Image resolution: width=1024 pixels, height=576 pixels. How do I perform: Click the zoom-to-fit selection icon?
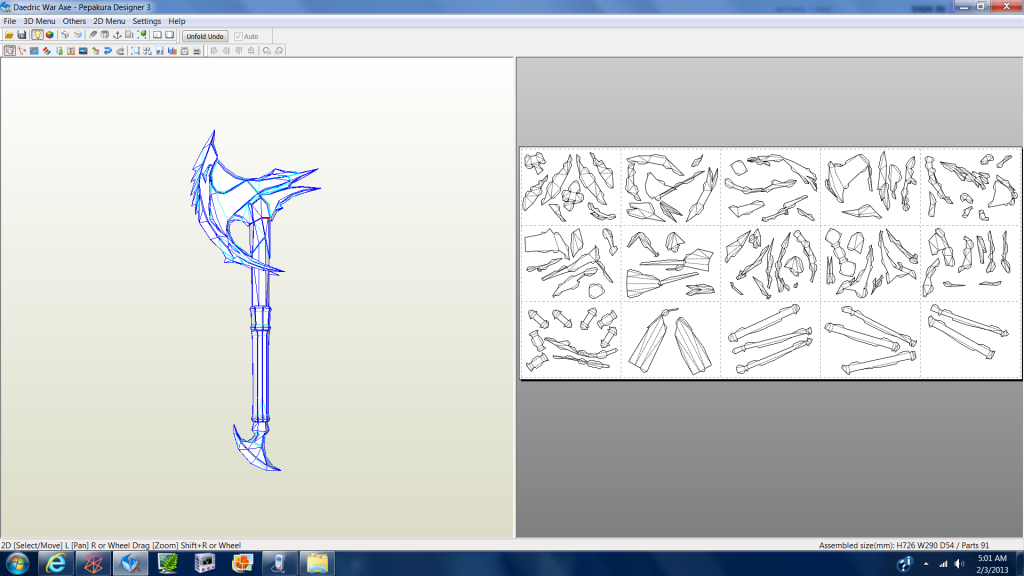pyautogui.click(x=135, y=51)
